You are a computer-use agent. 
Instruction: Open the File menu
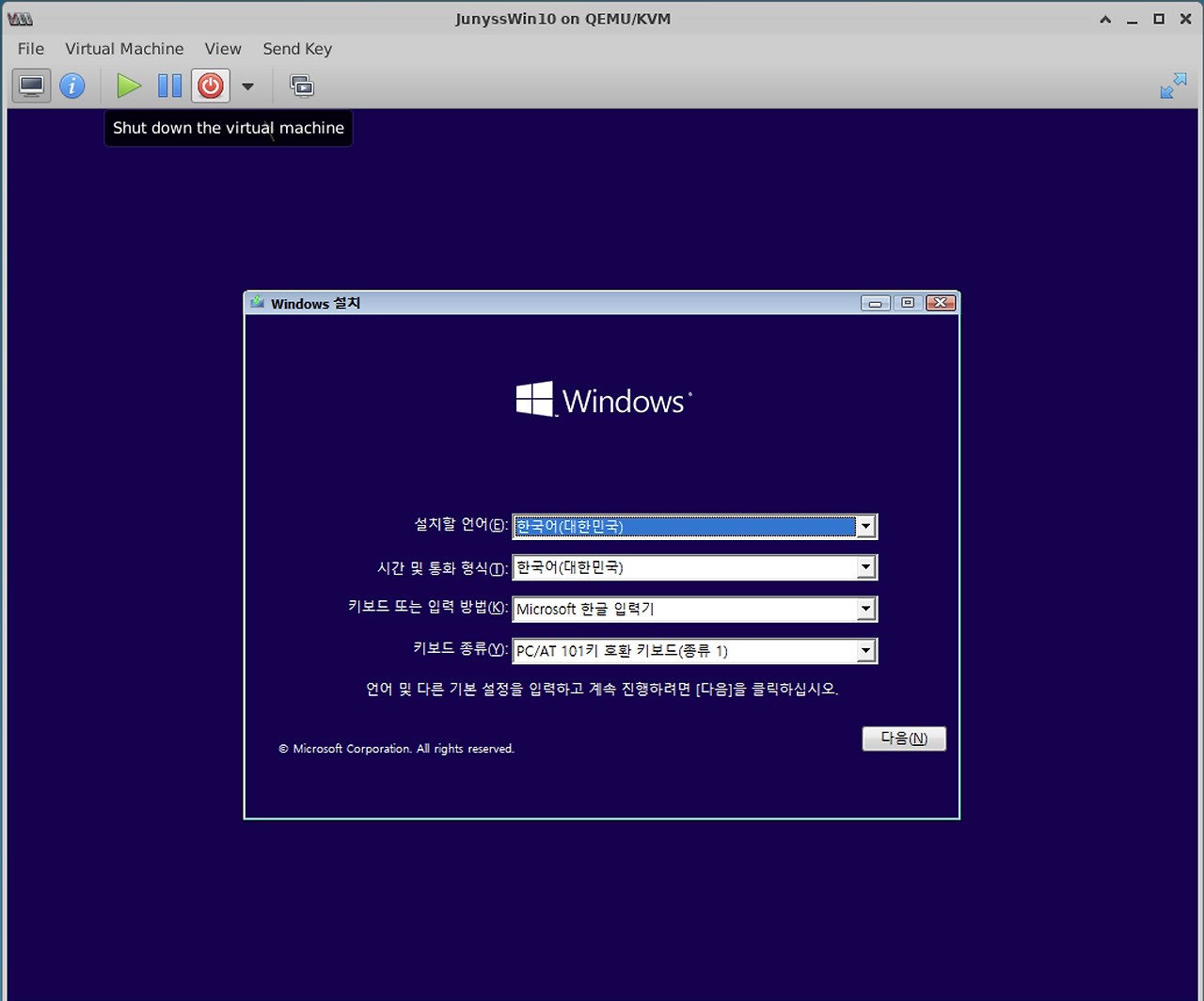click(30, 48)
